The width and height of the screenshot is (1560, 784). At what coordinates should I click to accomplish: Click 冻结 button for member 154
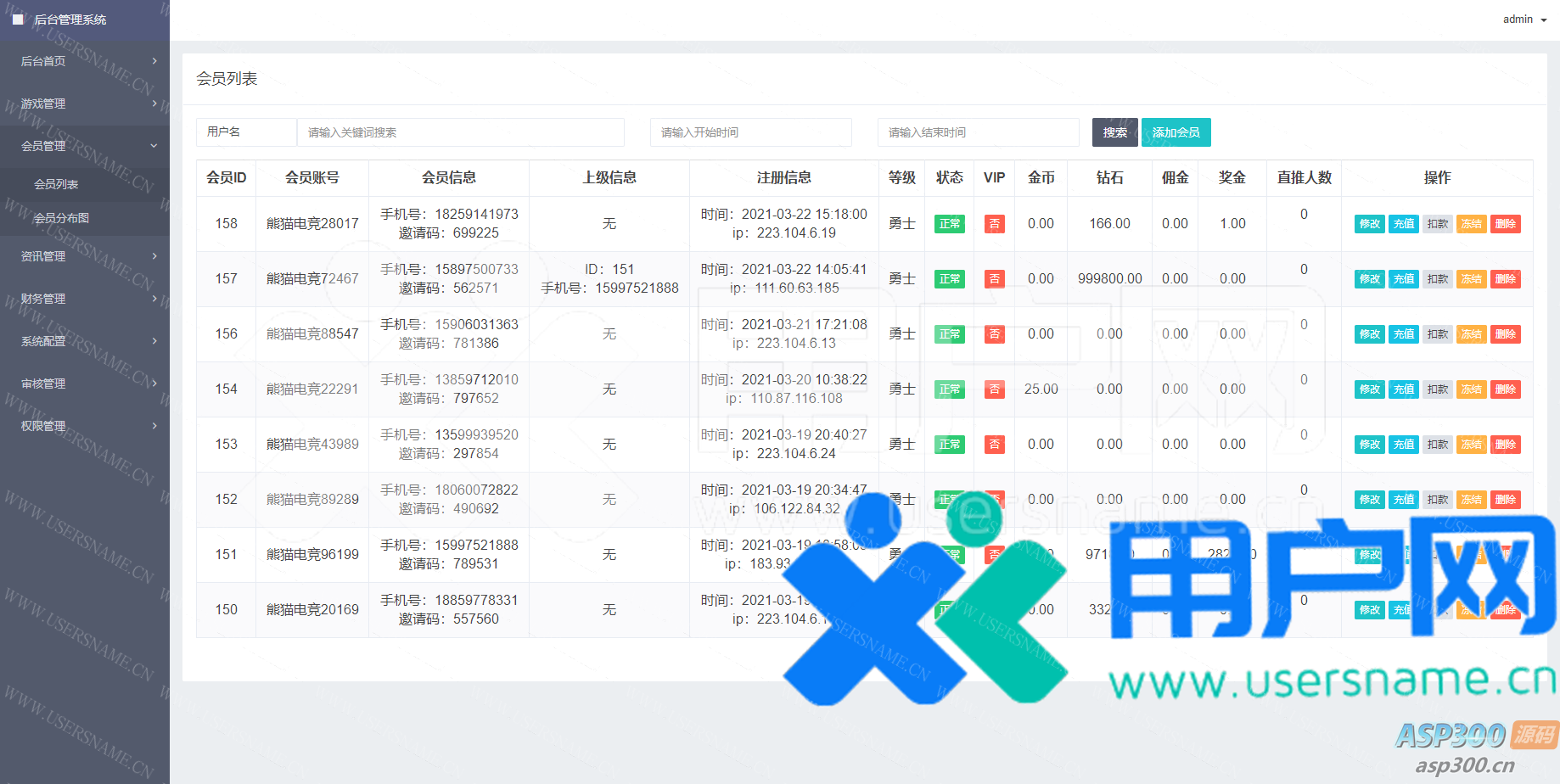(x=1472, y=389)
